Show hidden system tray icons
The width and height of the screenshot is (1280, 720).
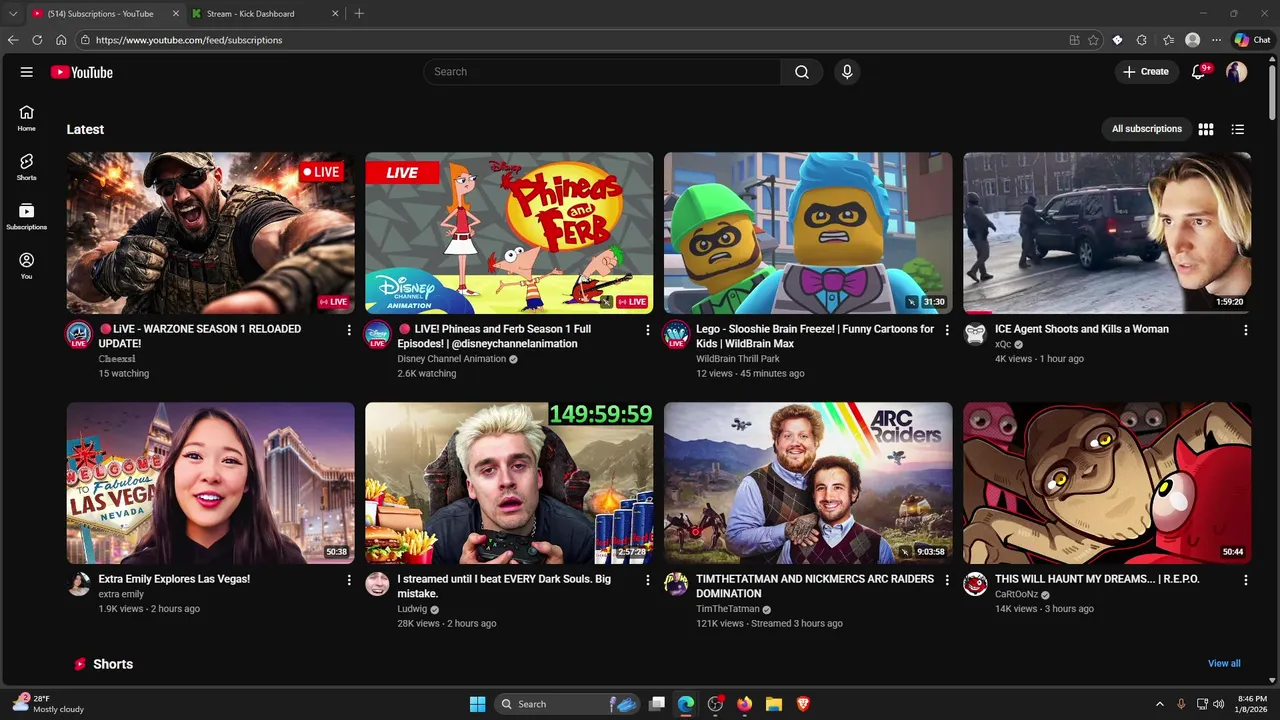(1160, 704)
